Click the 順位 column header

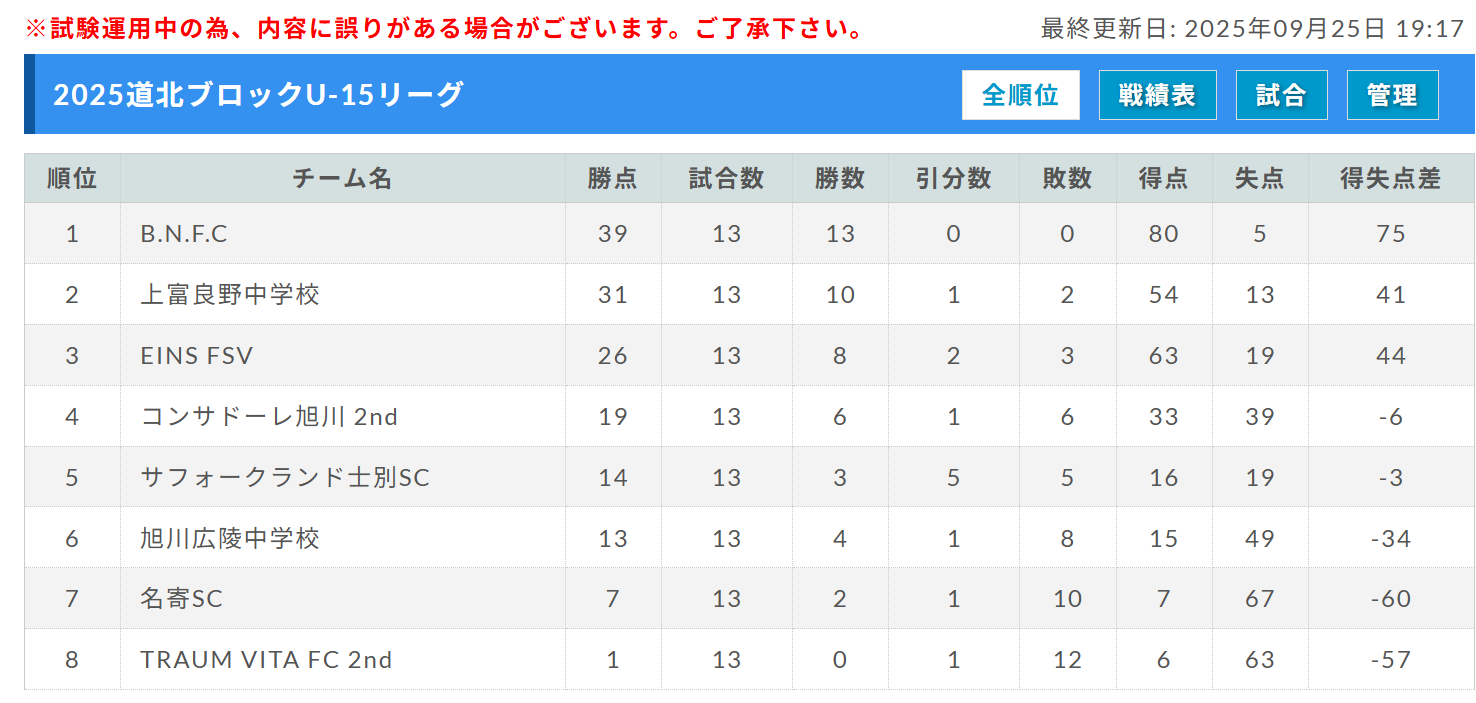coord(72,178)
